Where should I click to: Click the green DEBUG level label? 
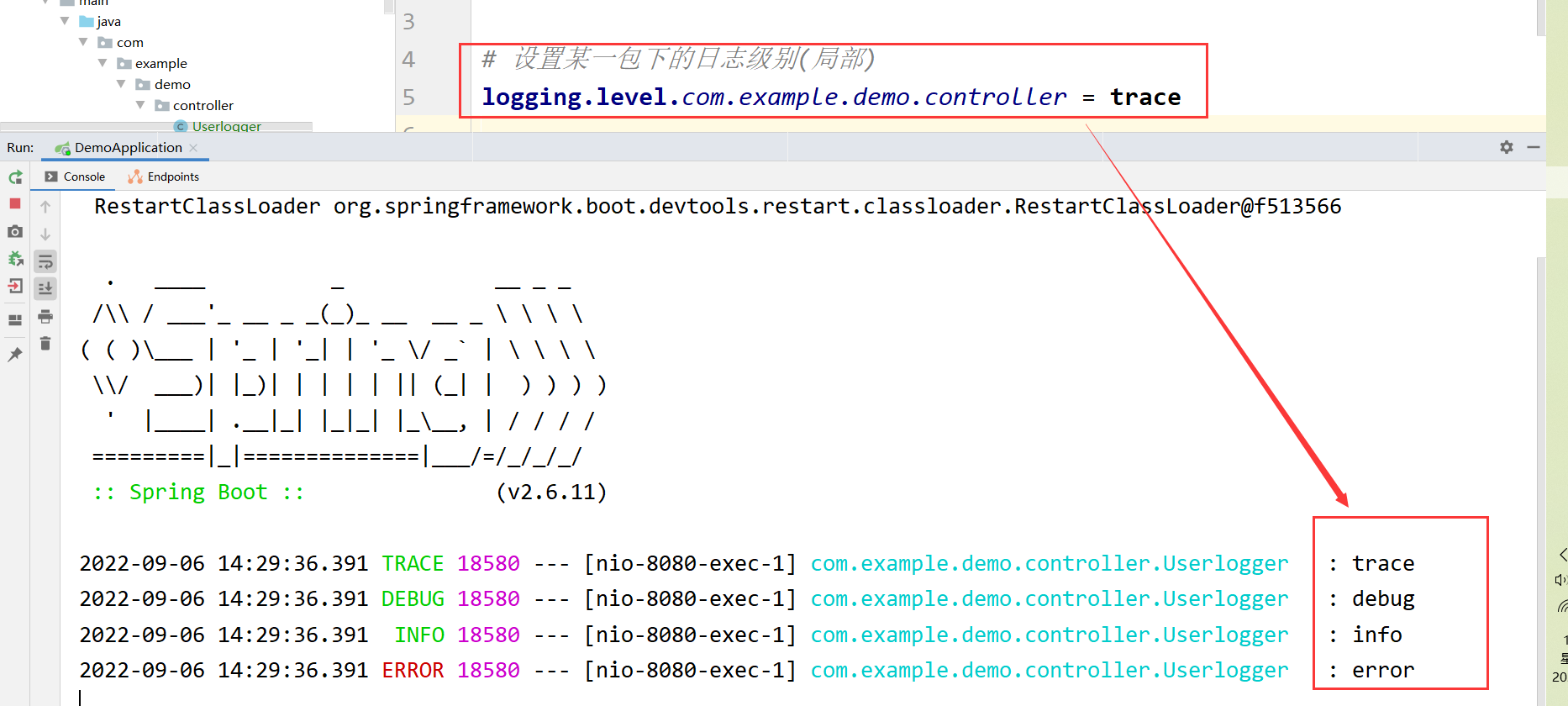[413, 598]
